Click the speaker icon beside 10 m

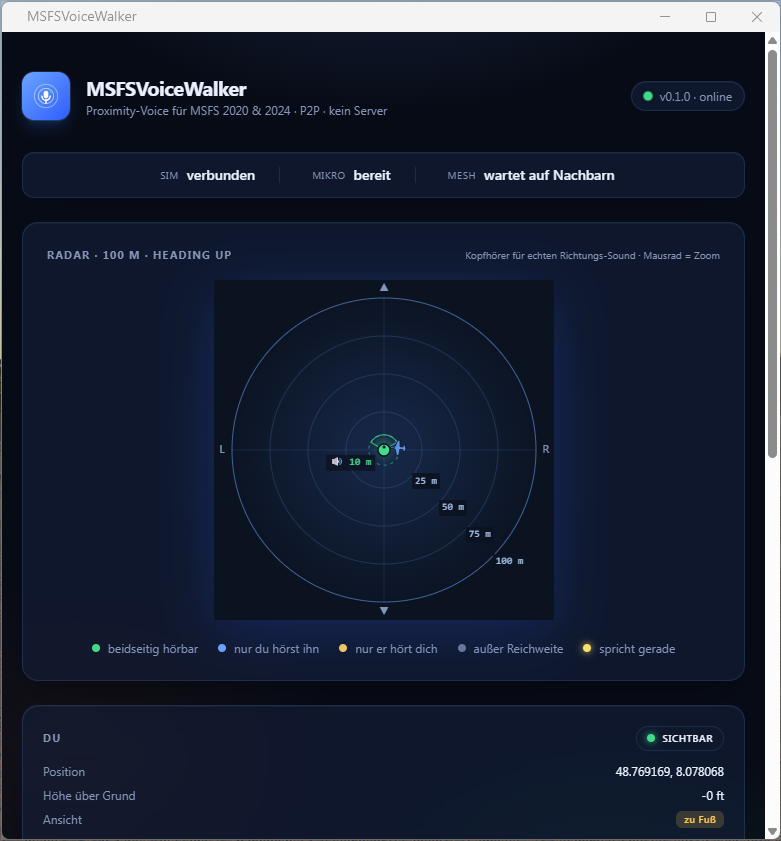pos(336,462)
